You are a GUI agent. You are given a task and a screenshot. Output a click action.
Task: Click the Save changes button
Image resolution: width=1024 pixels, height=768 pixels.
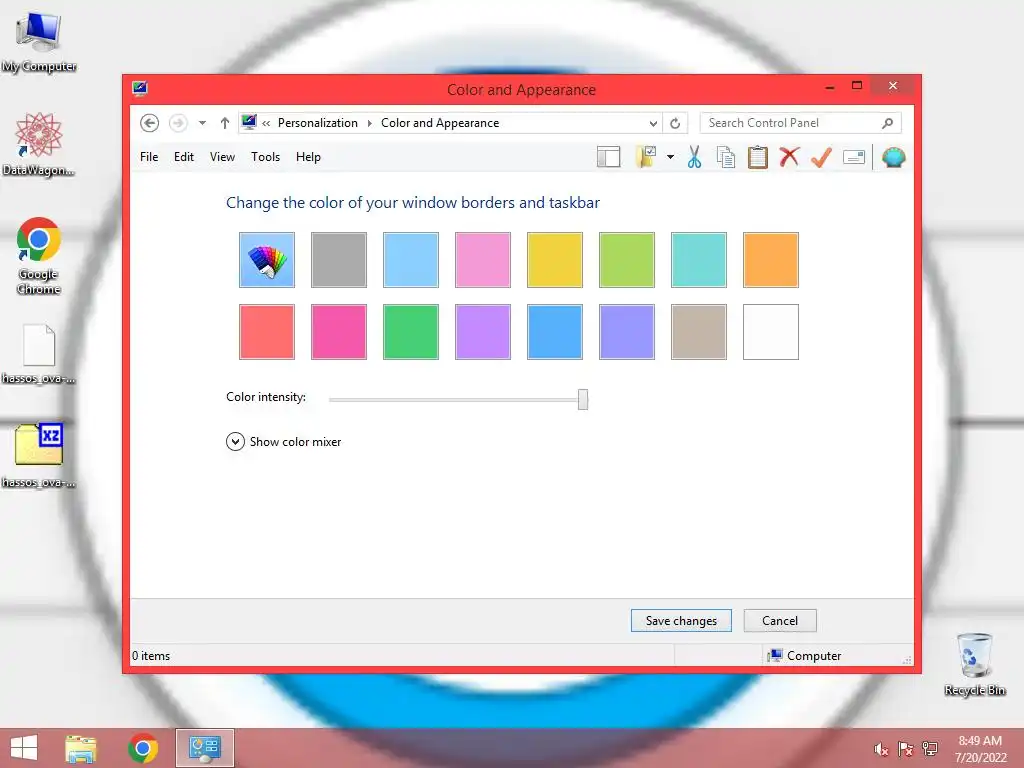681,620
